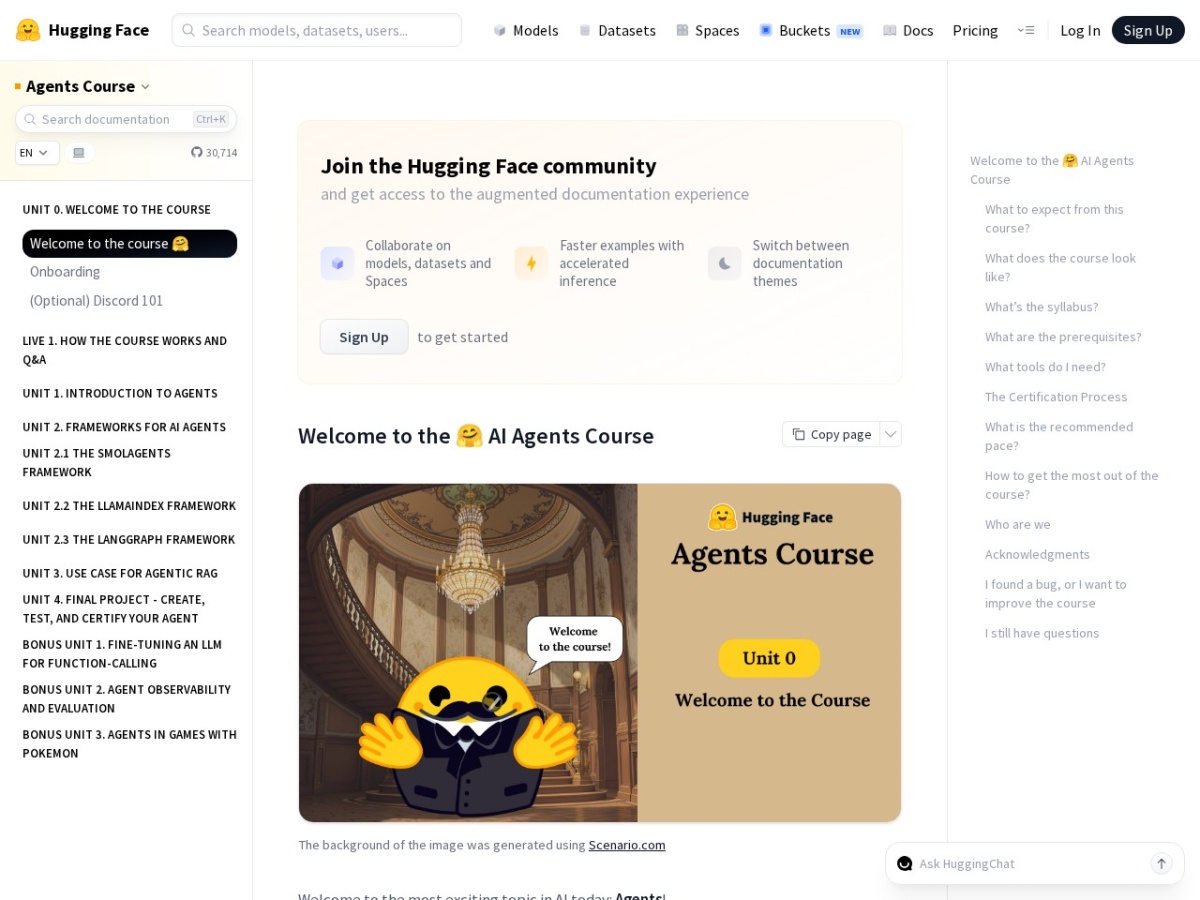The image size is (1200, 900).
Task: Jump to Who are we section
Action: 1018,524
